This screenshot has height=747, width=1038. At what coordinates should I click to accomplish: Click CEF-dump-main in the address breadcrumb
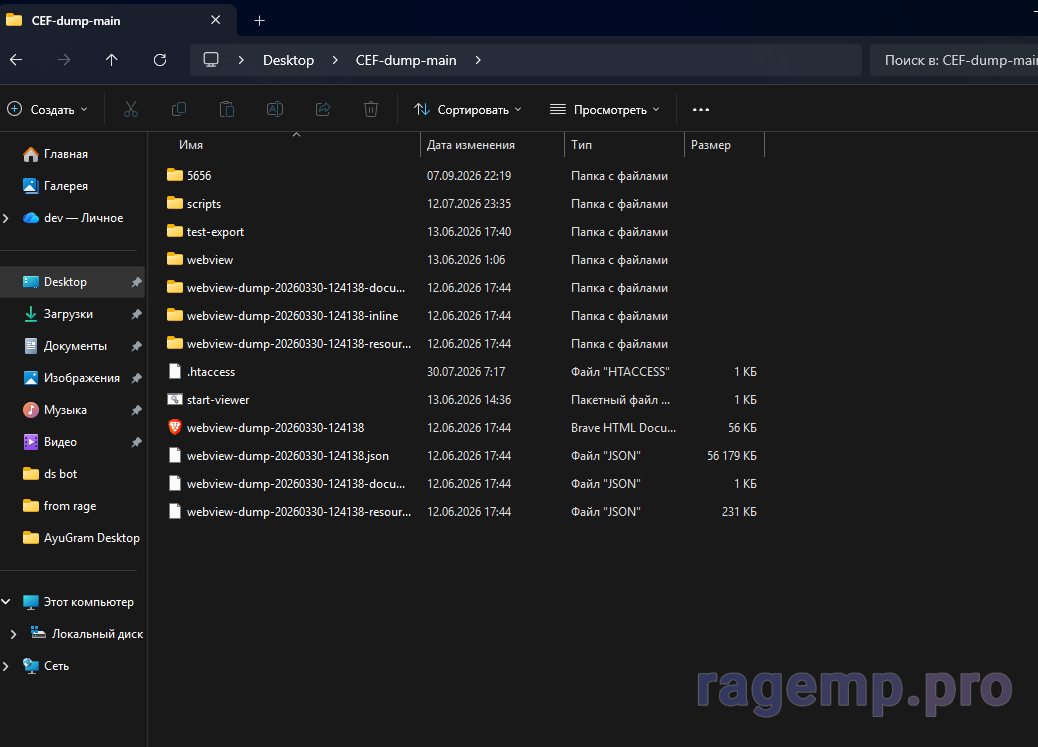click(406, 60)
